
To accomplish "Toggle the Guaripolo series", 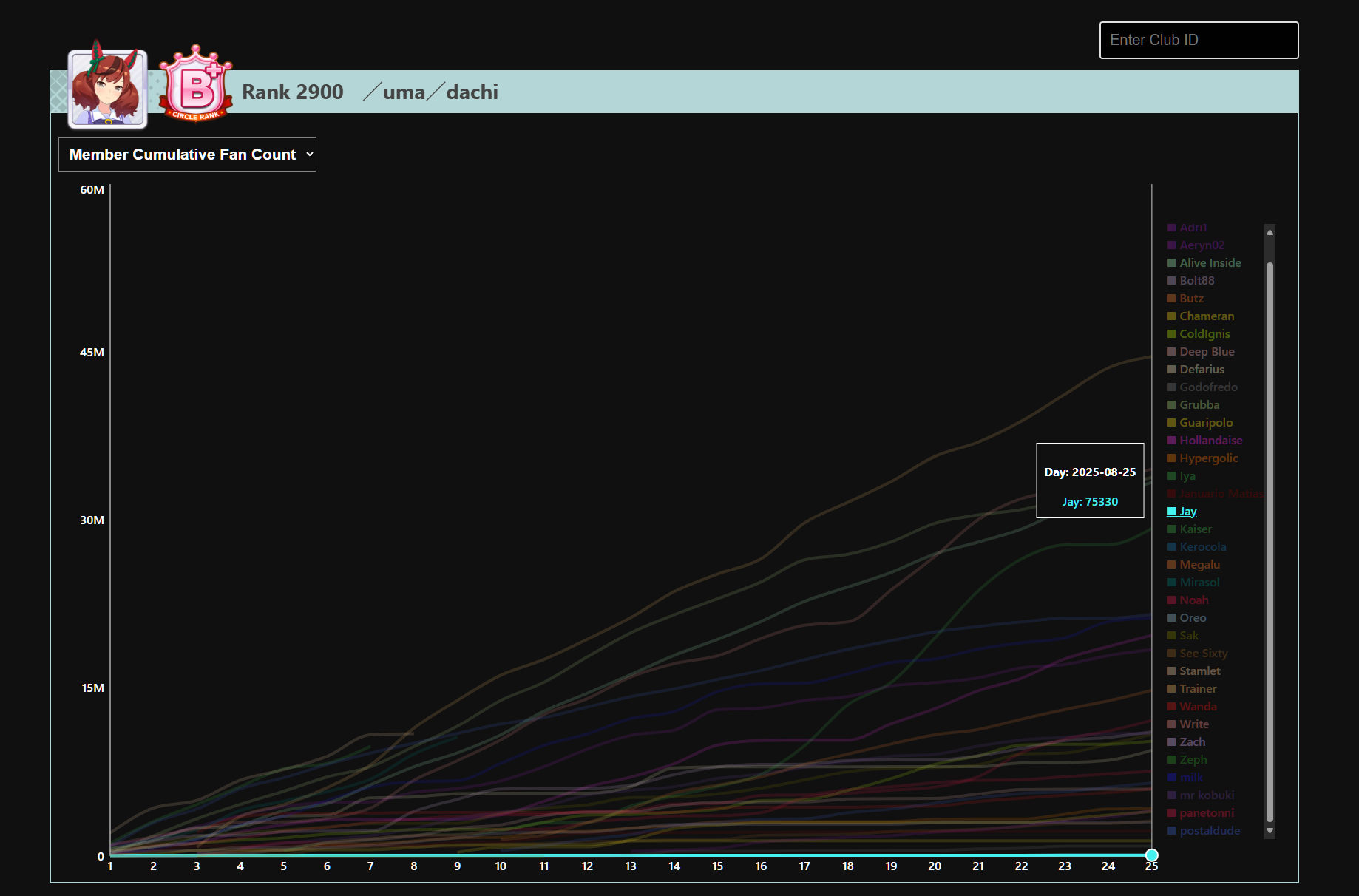I will [x=1200, y=423].
